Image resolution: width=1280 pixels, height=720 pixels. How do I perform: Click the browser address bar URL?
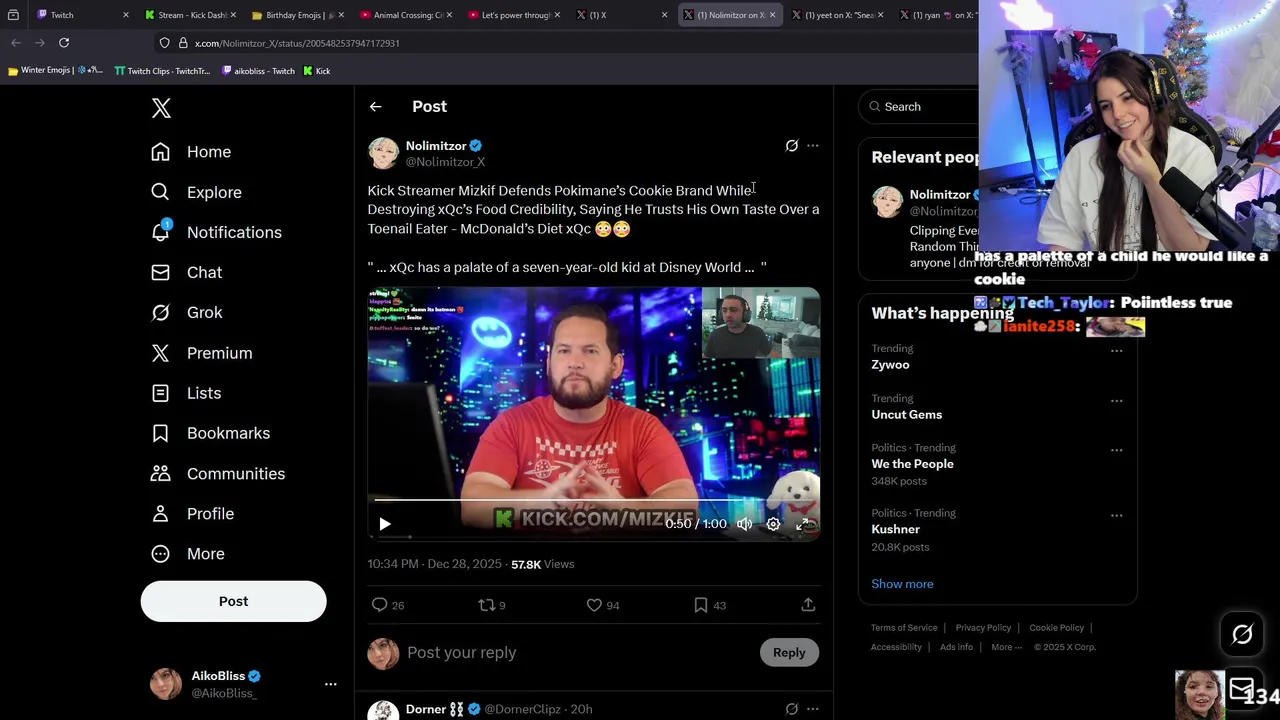[297, 43]
